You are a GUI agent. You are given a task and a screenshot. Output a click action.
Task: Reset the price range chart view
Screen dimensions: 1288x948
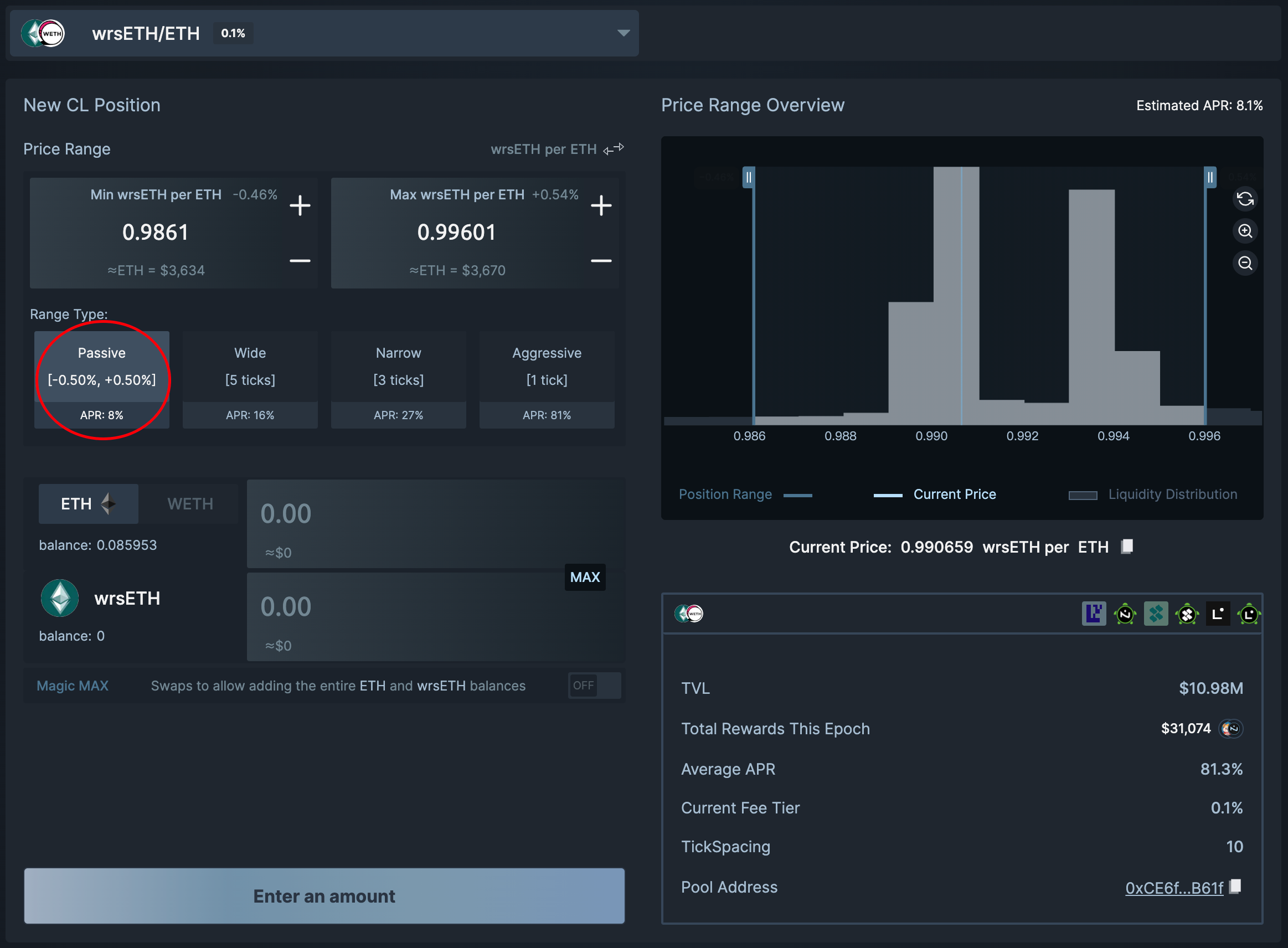(x=1245, y=199)
